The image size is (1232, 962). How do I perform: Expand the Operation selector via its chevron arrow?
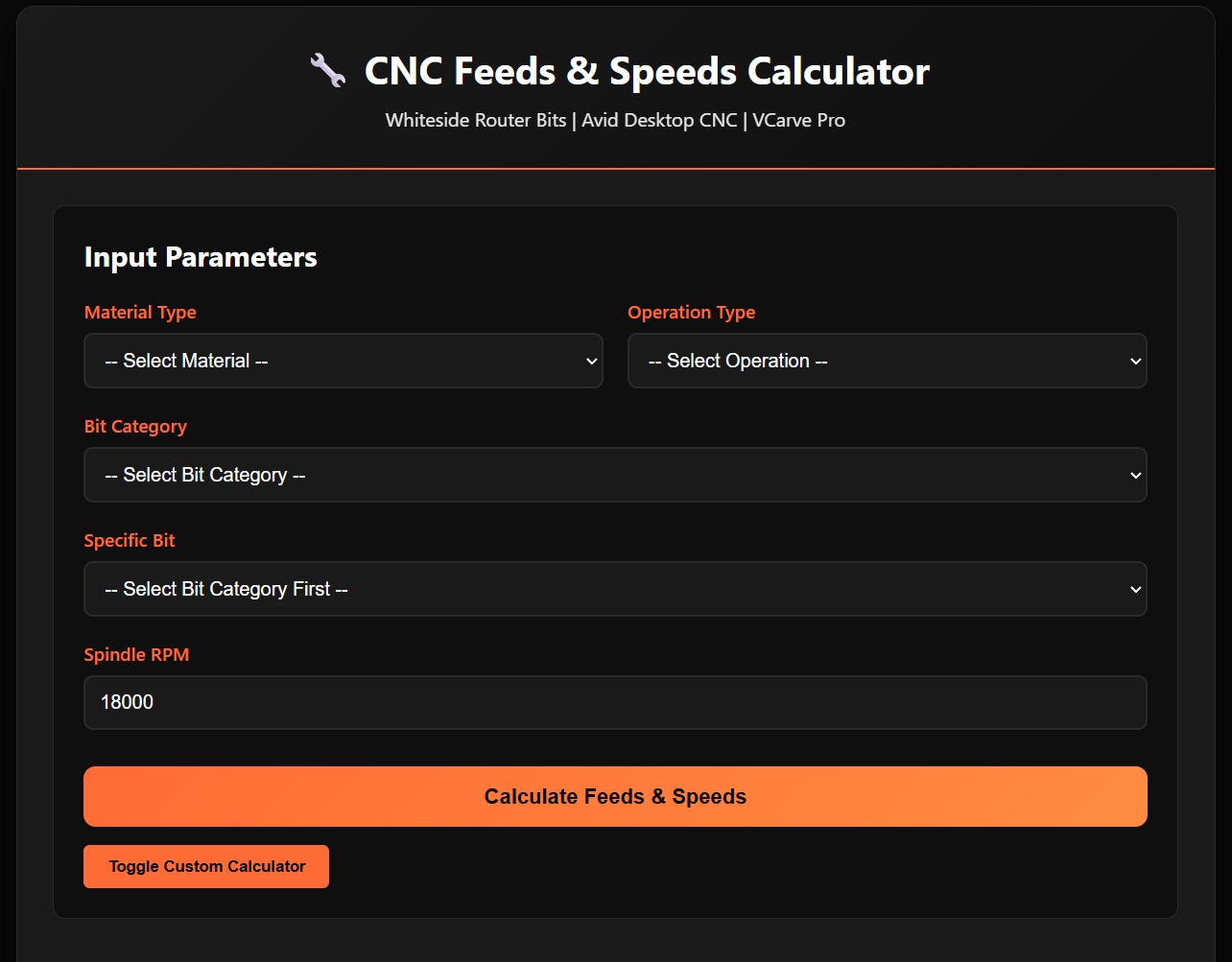1133,361
